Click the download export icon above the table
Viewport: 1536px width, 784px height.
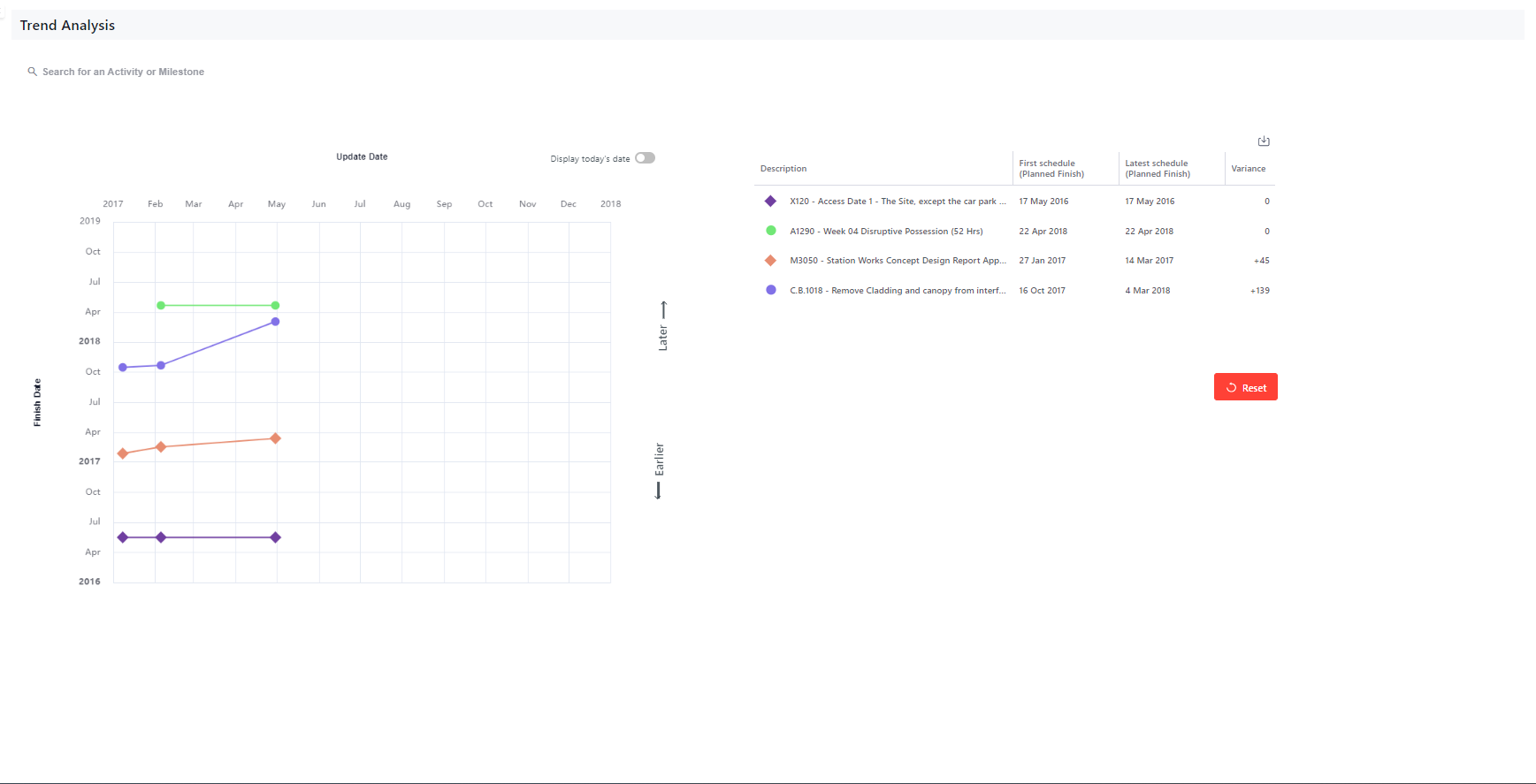tap(1264, 141)
